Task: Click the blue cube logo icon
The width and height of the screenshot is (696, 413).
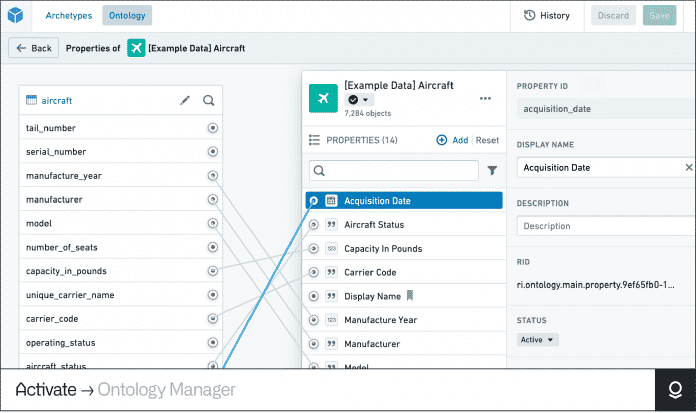Action: tap(16, 16)
